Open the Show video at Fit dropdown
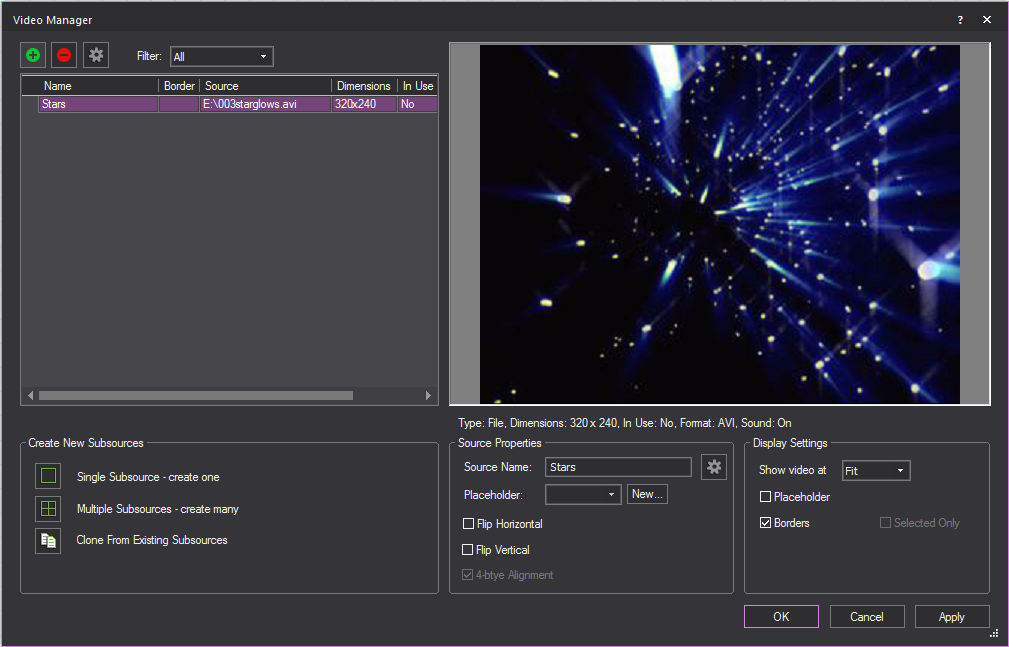Screen dimensions: 1009x647 point(876,471)
